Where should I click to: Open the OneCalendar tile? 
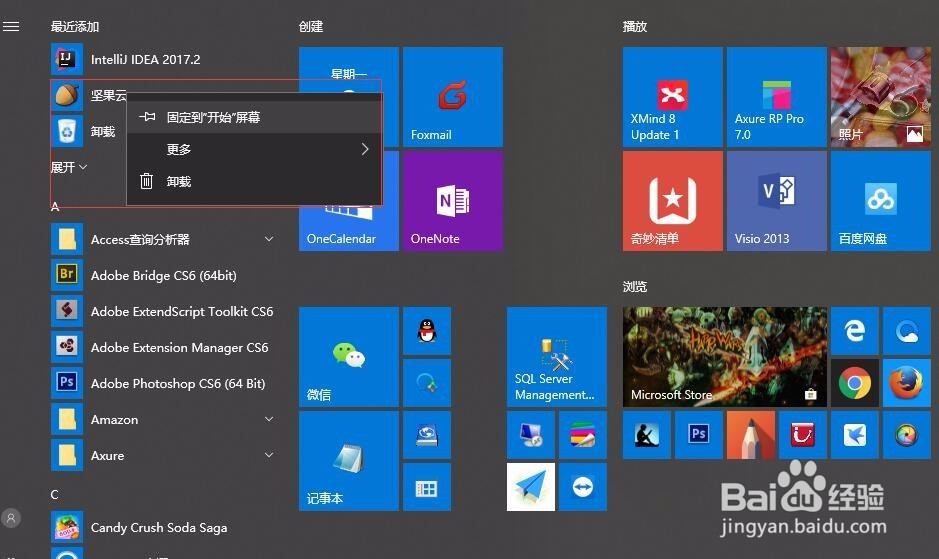[349, 228]
